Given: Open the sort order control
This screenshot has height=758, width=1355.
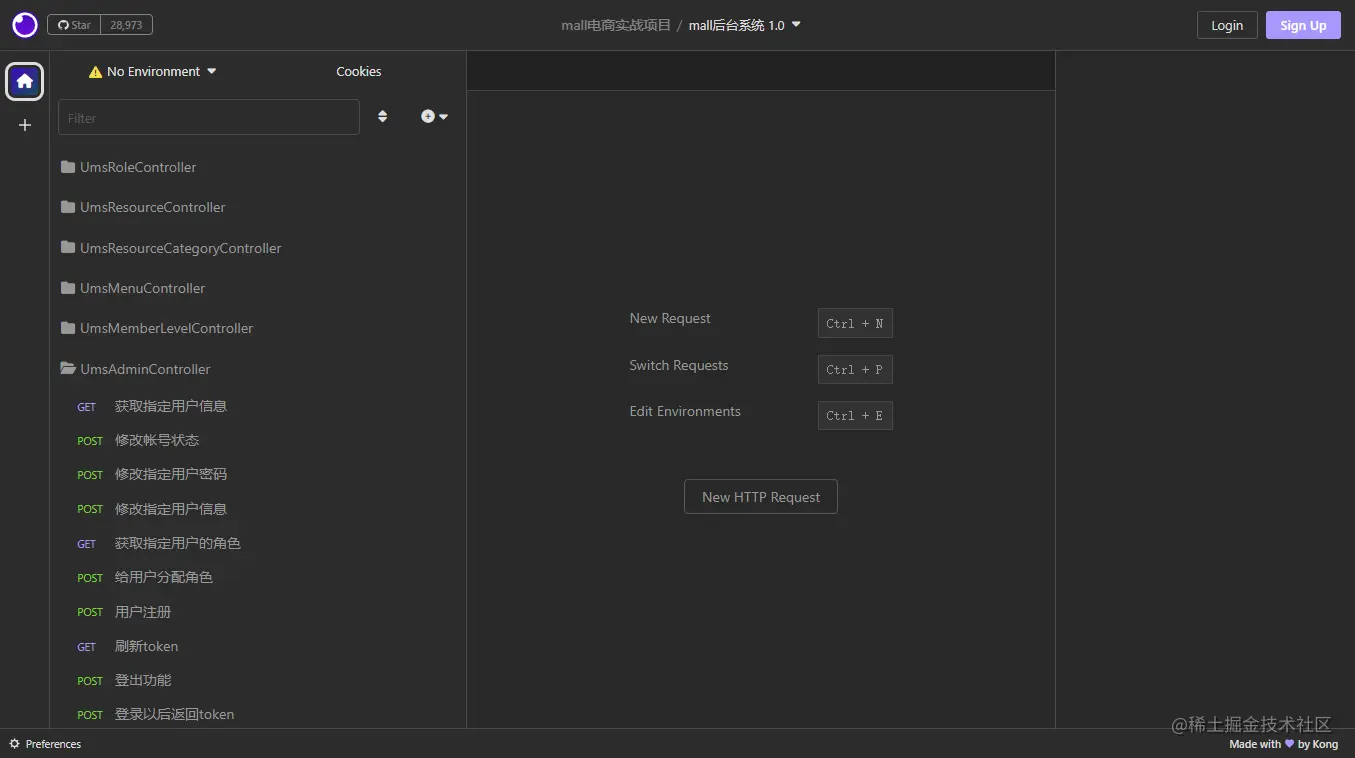Looking at the screenshot, I should (382, 117).
